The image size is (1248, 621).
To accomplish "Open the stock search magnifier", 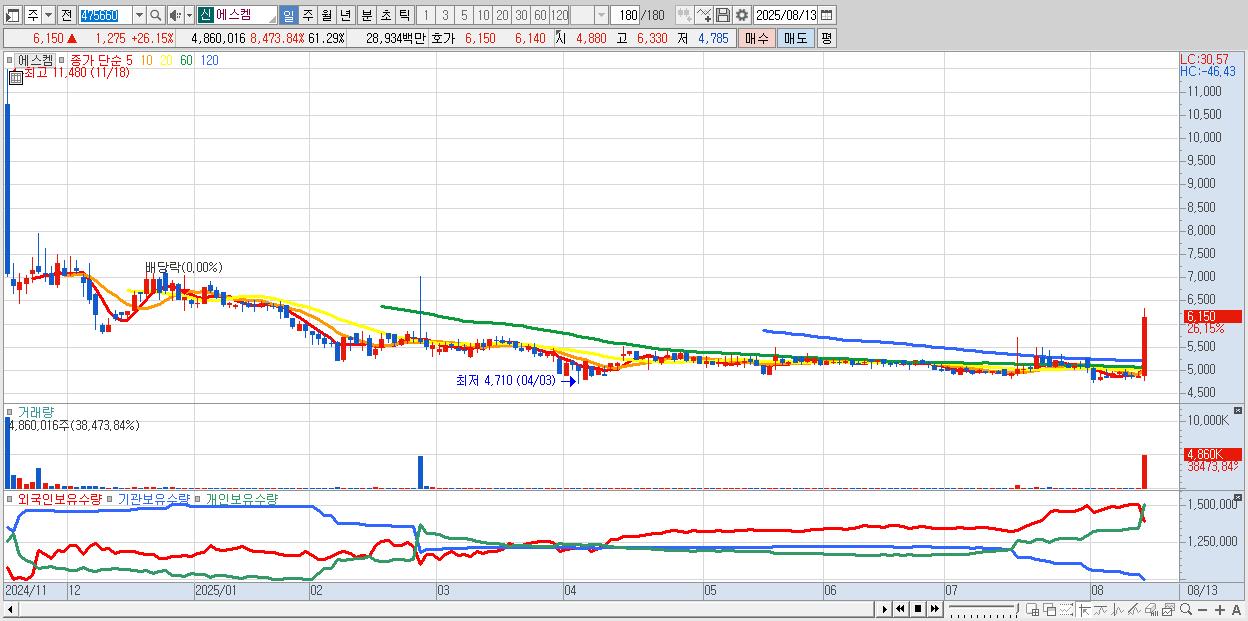I will (x=155, y=15).
